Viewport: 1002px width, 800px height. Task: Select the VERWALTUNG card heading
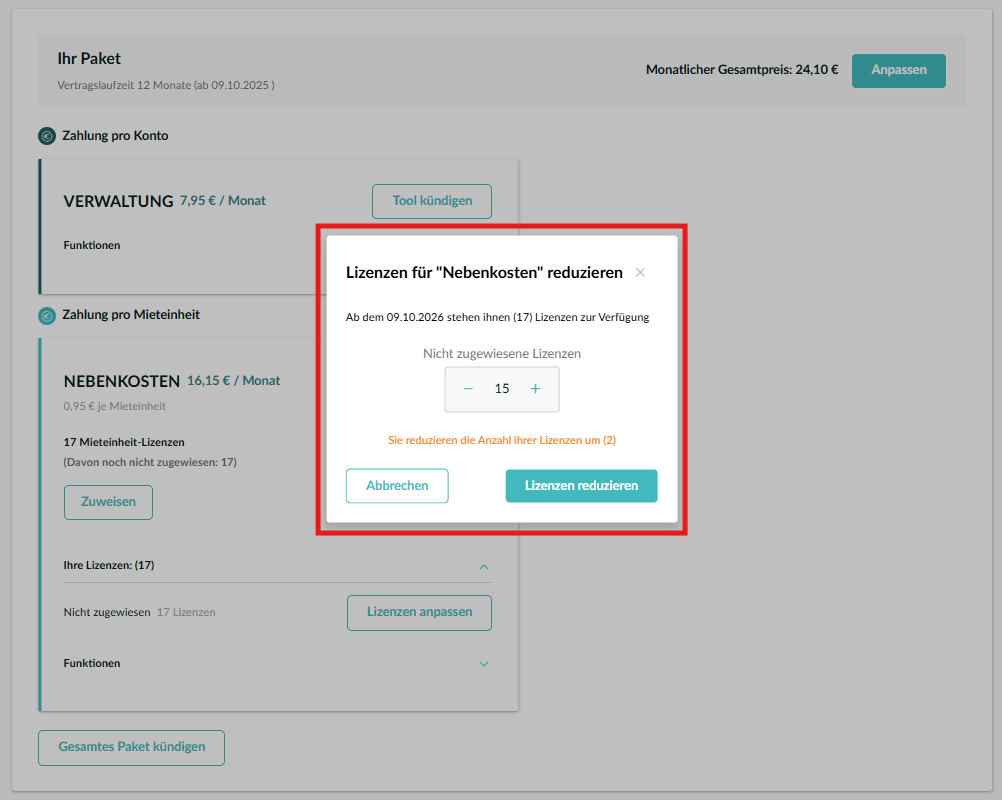point(118,201)
